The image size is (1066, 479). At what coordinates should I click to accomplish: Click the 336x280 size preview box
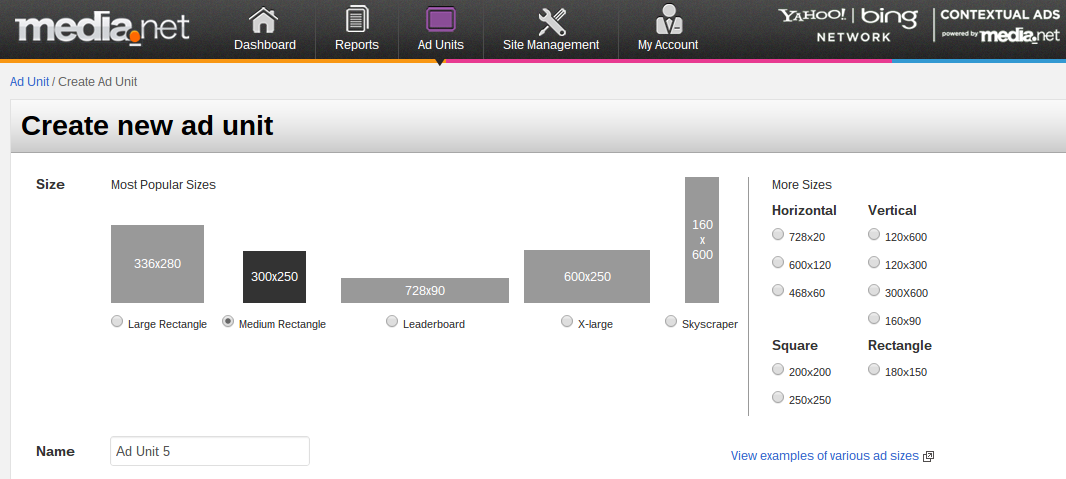[157, 264]
